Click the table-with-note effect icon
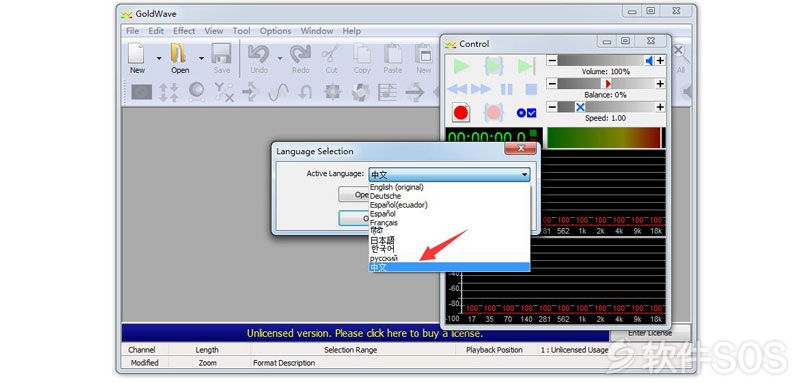 point(388,92)
